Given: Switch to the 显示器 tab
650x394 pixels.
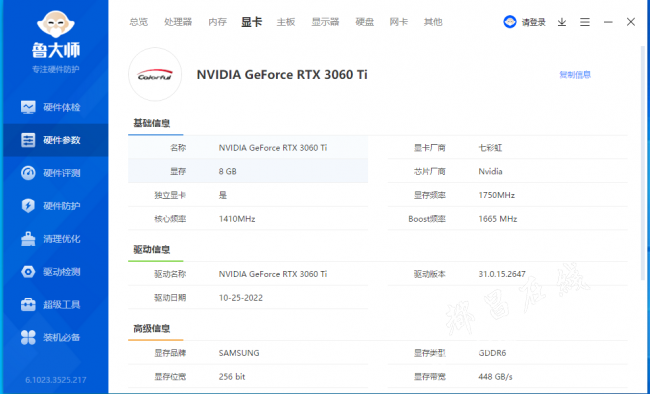Looking at the screenshot, I should coord(325,22).
